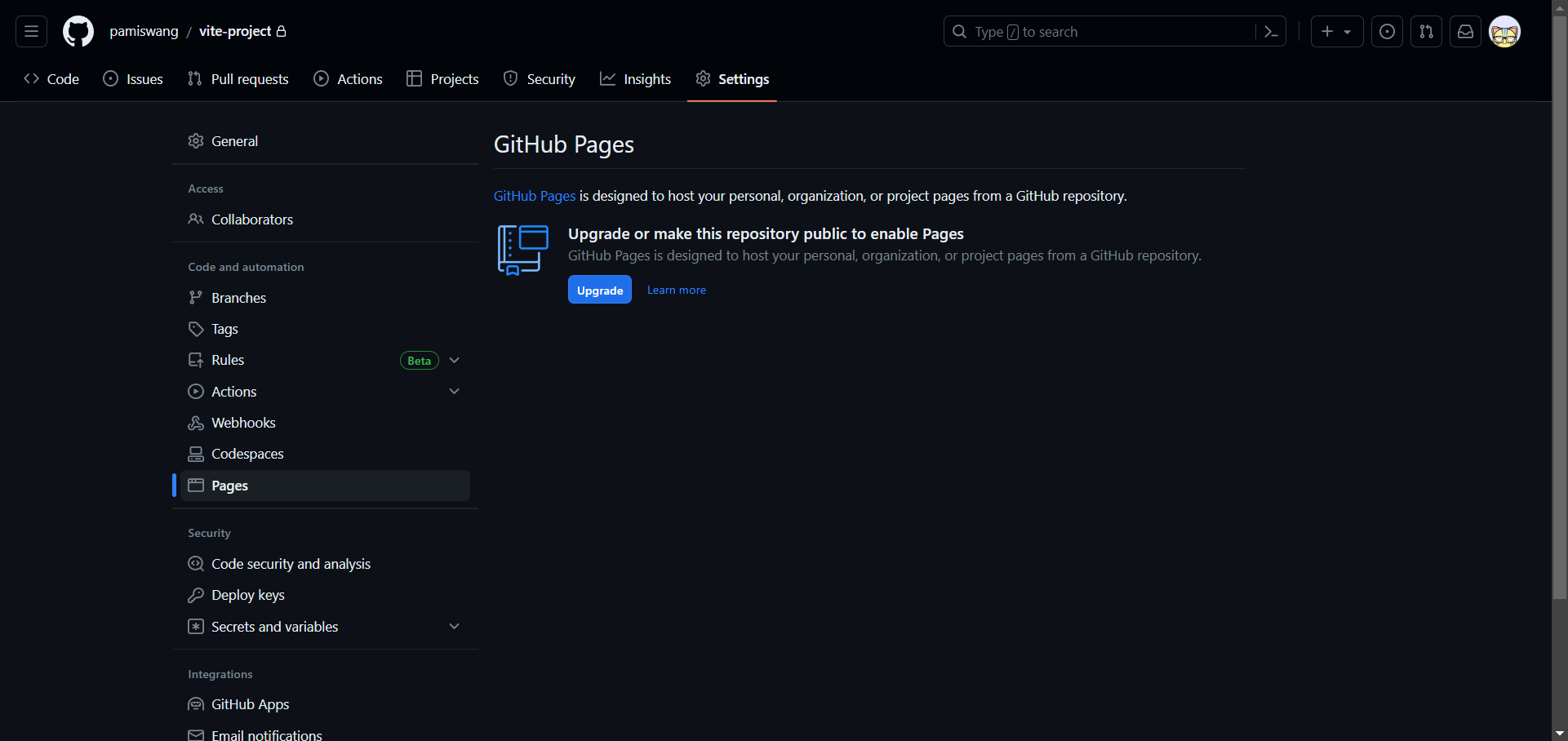Open the Create new plus dropdown
This screenshot has height=741, width=1568.
tap(1336, 32)
